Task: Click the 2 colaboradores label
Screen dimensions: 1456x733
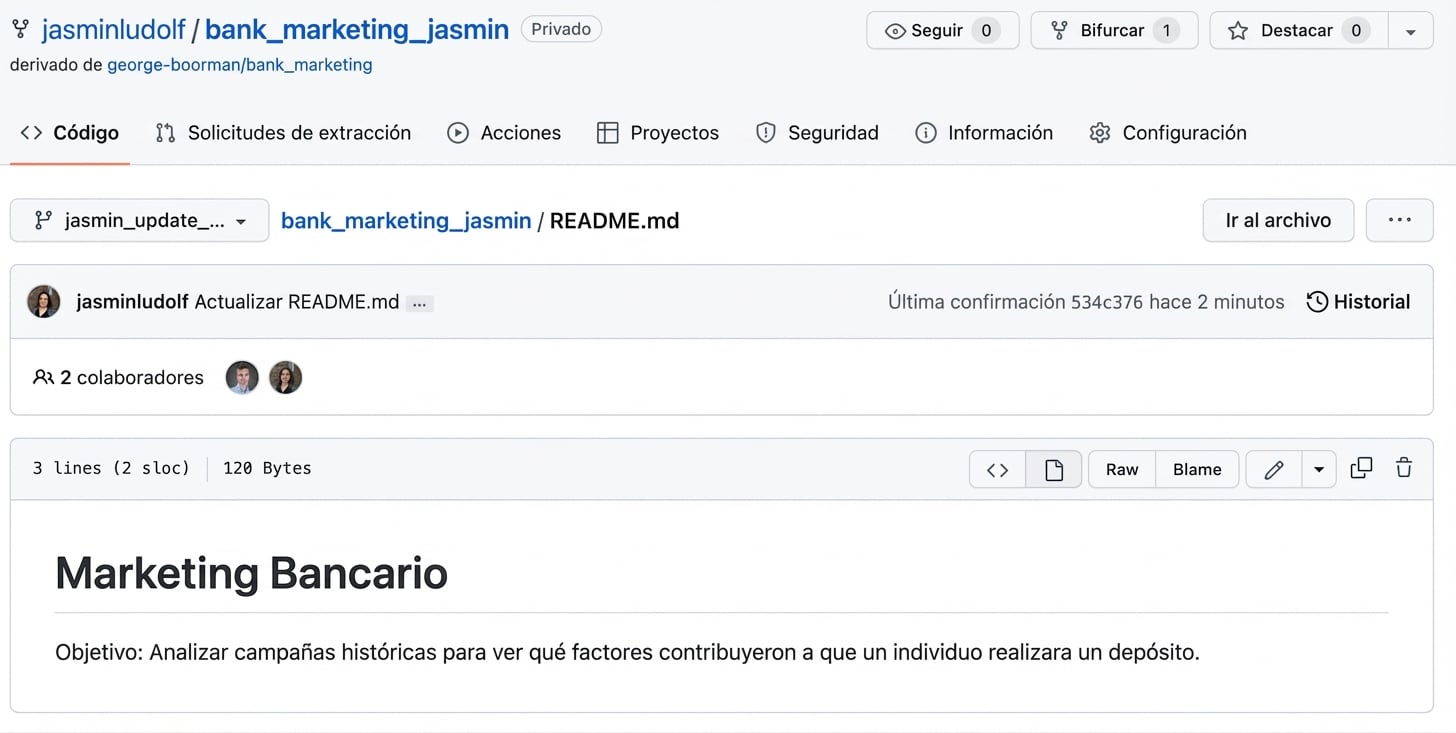Action: (x=118, y=377)
